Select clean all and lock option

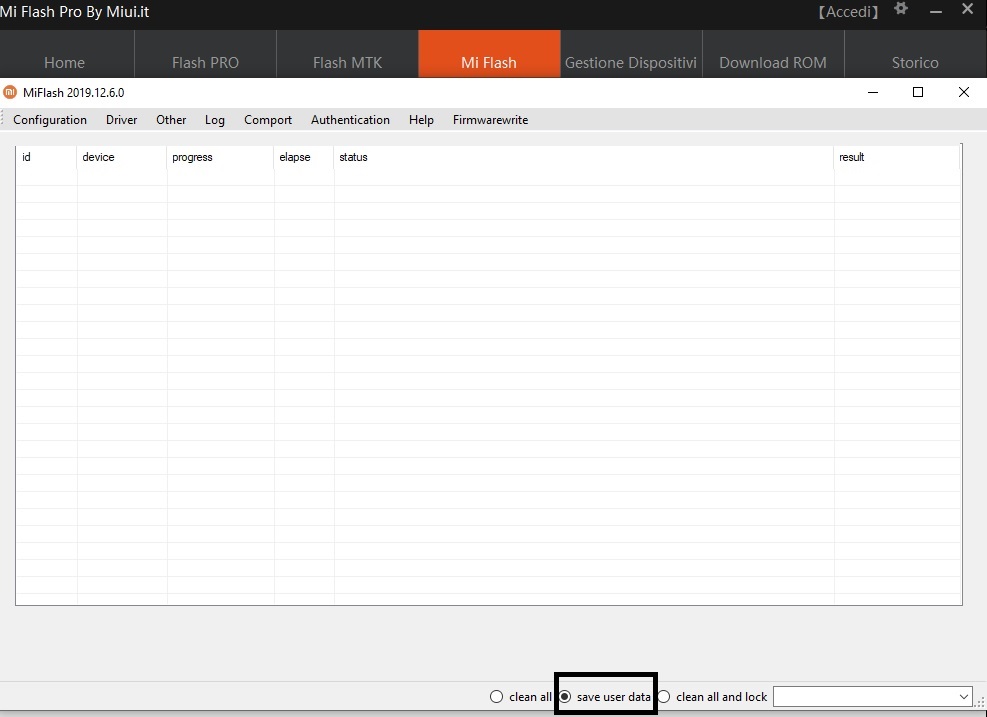point(712,697)
